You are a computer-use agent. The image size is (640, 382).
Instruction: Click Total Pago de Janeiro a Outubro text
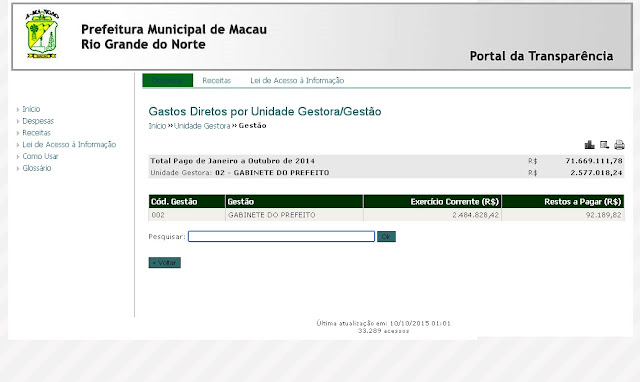(232, 161)
